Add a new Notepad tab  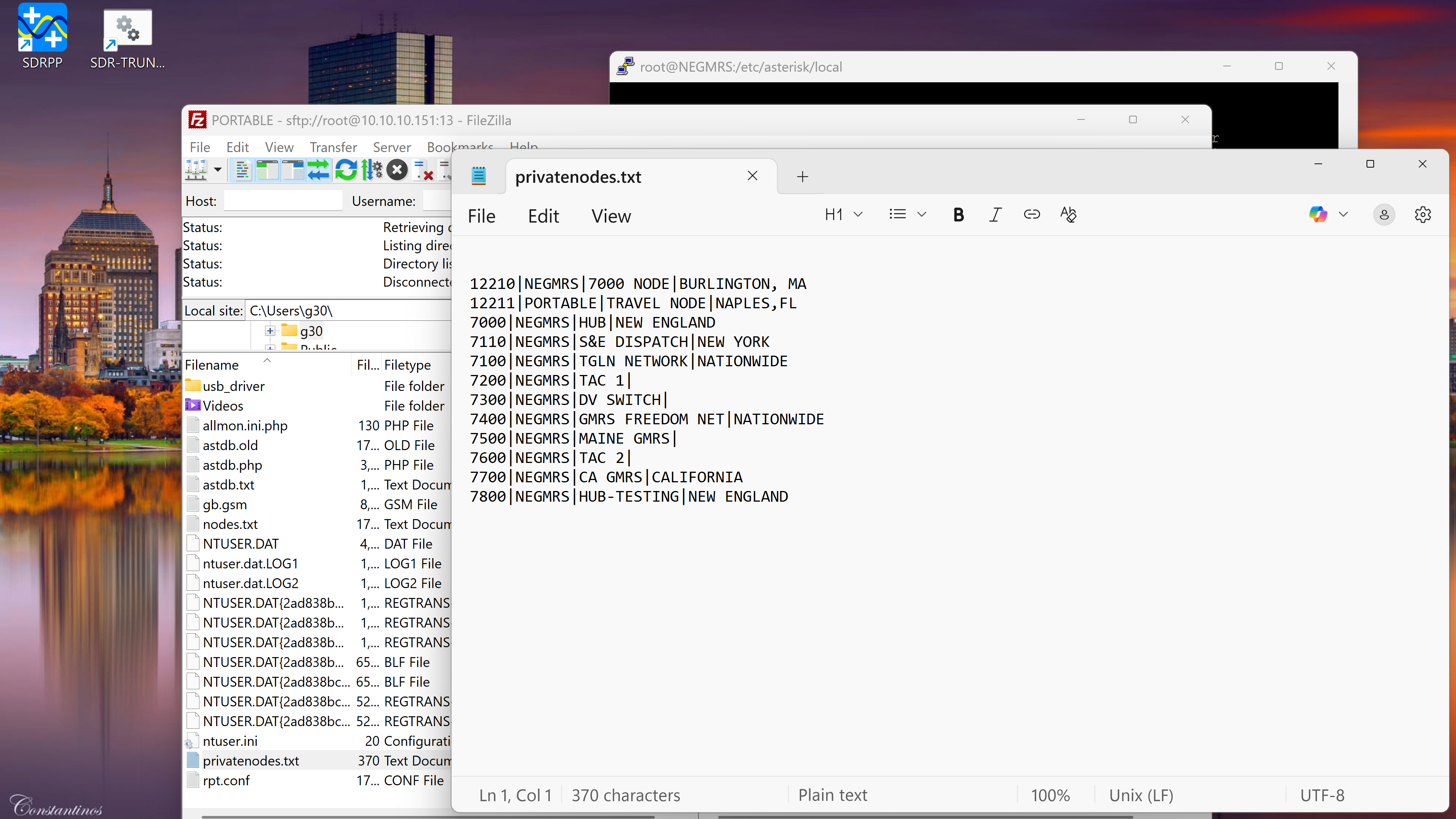tap(802, 177)
